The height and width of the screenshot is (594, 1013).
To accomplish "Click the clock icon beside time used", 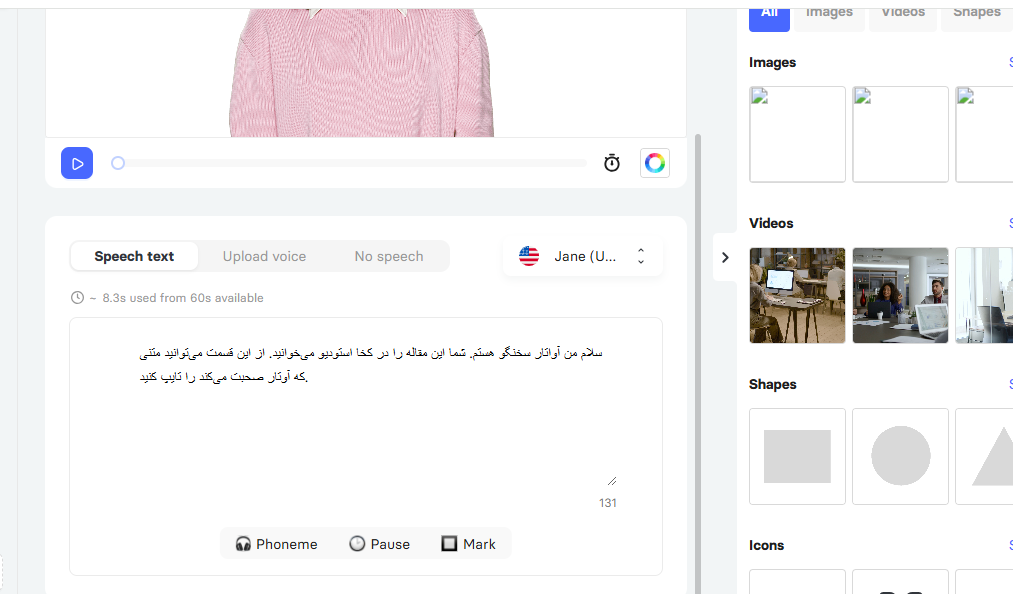I will pyautogui.click(x=78, y=298).
